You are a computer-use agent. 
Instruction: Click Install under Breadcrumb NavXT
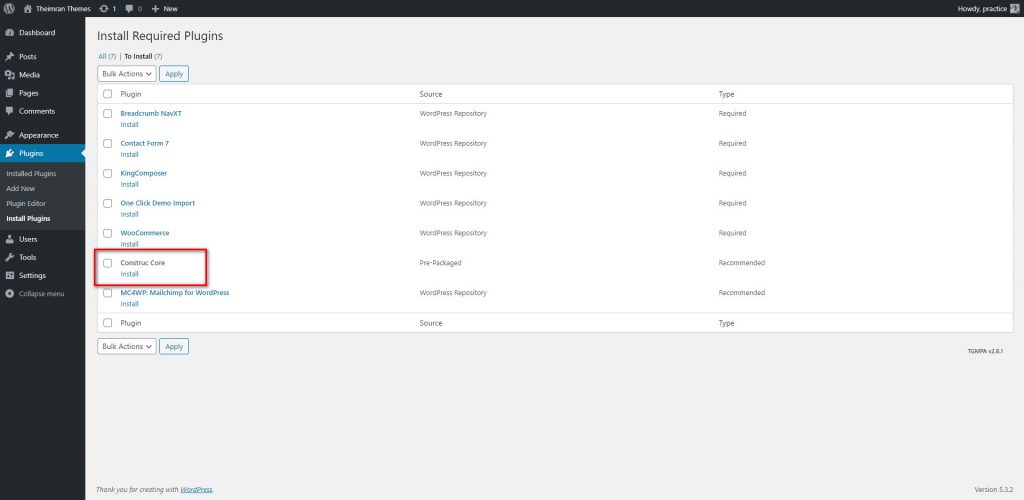pyautogui.click(x=129, y=125)
